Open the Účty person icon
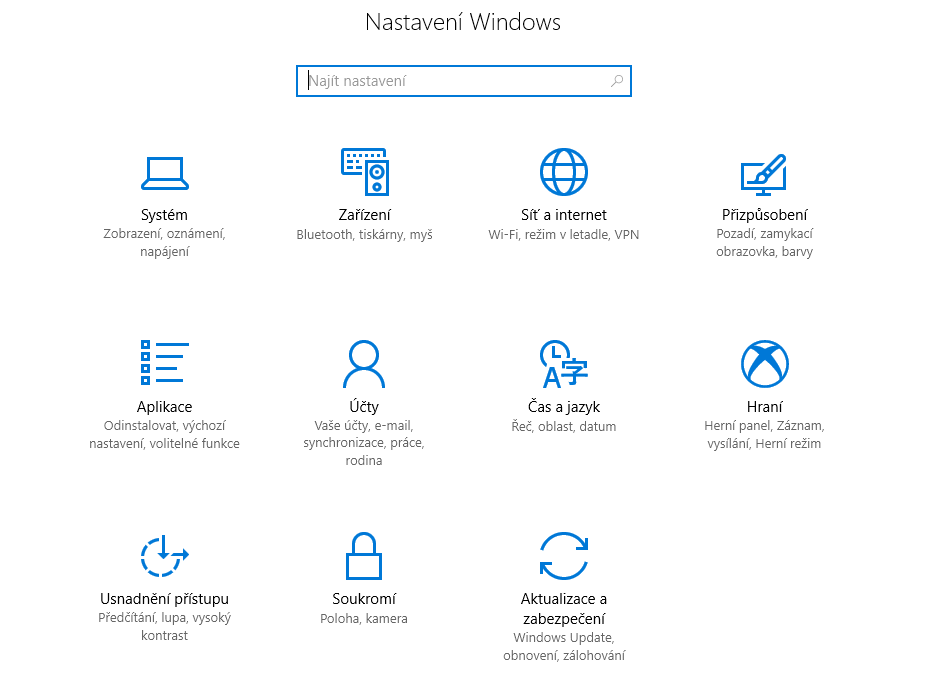Screen dimensions: 927x681 tap(364, 364)
